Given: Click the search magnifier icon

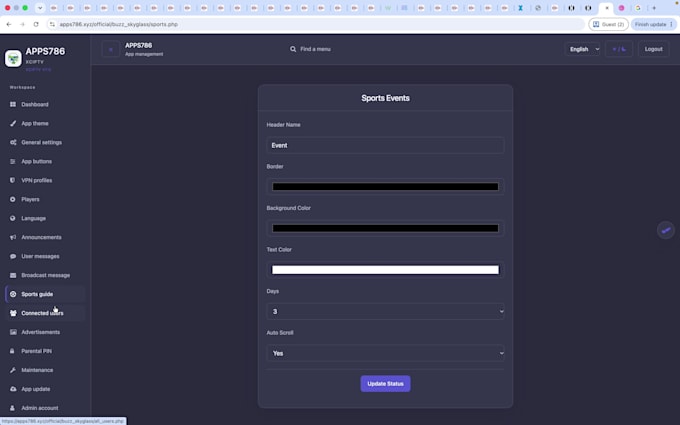Looking at the screenshot, I should [x=293, y=49].
